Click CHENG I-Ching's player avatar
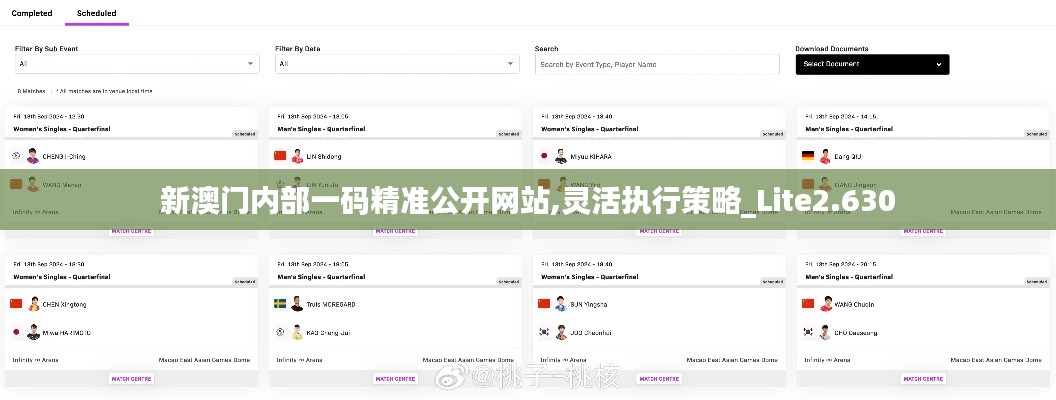The image size is (1056, 400). coord(32,156)
